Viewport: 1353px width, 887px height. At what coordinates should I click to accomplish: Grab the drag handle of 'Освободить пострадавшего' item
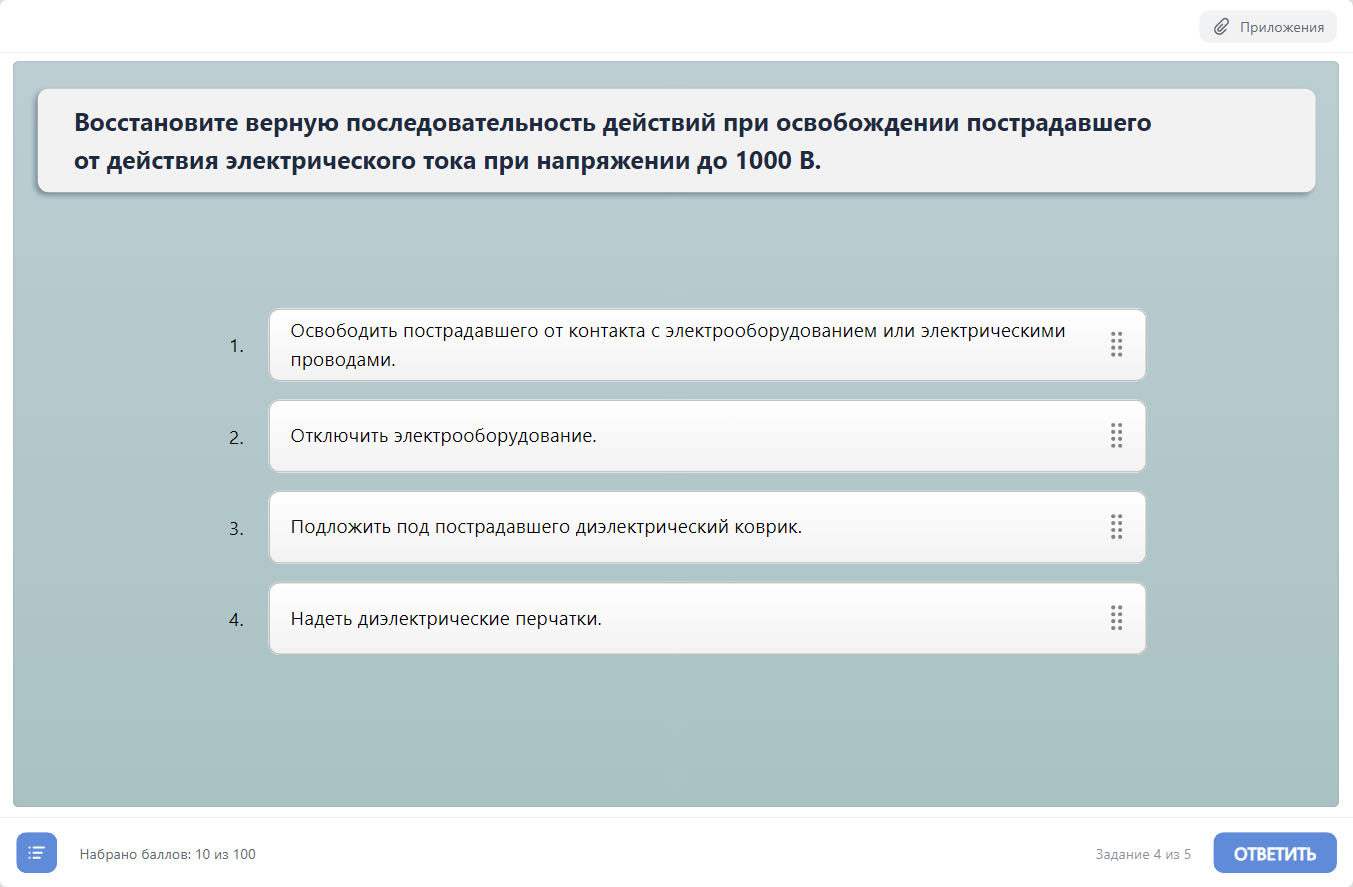point(1116,345)
